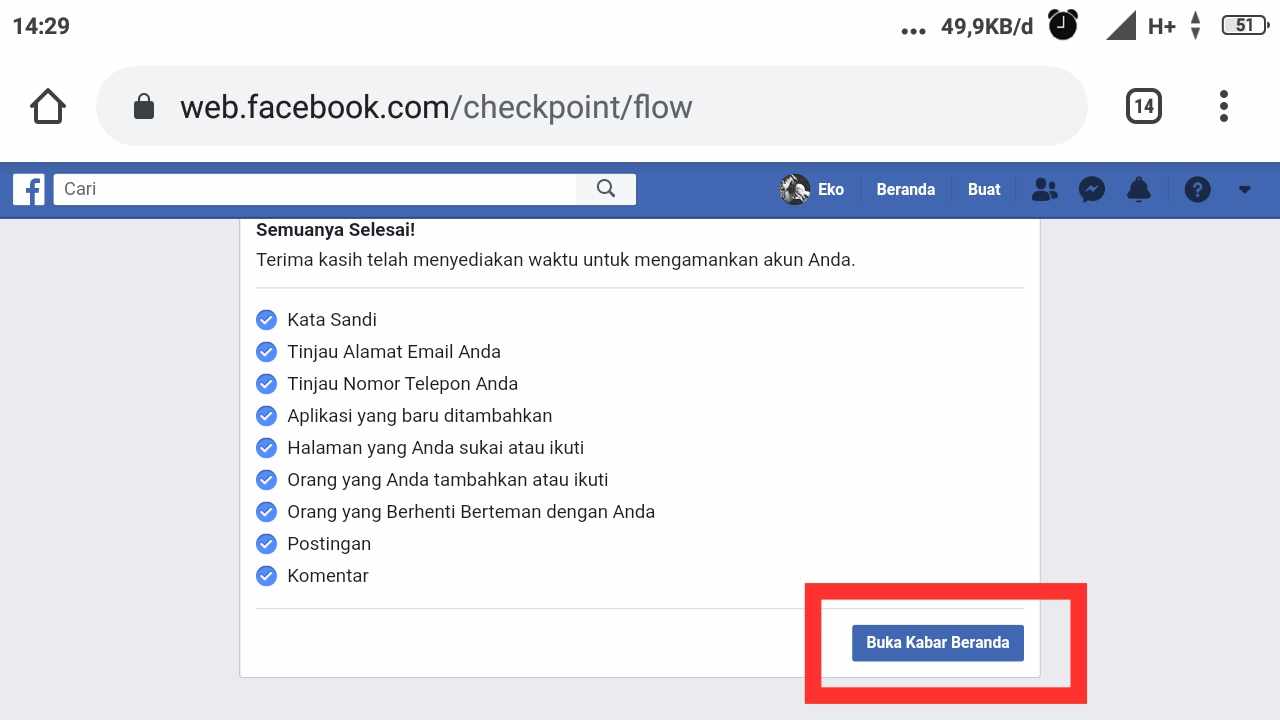
Task: Open Messenger chat icon
Action: coord(1091,189)
